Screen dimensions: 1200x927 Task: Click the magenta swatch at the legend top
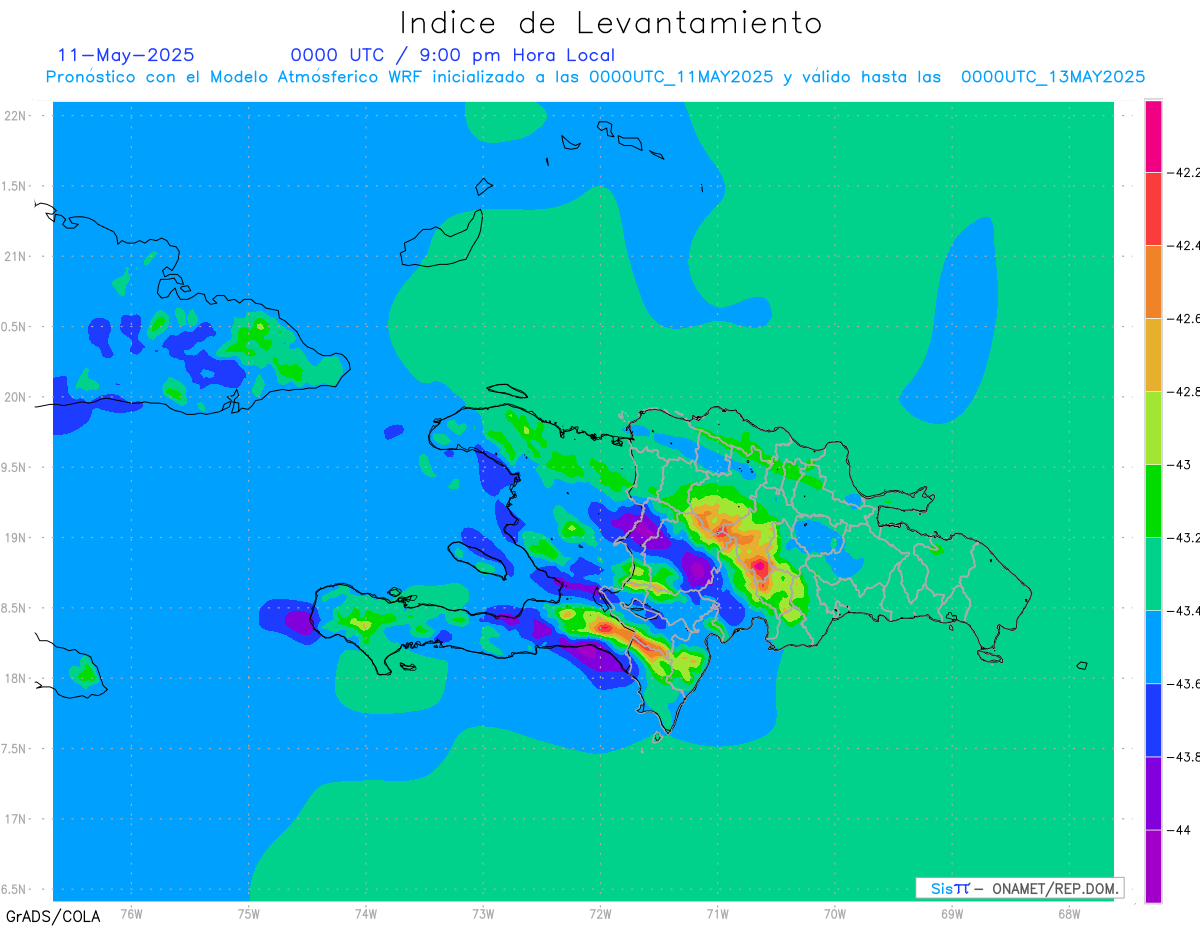(x=1153, y=136)
